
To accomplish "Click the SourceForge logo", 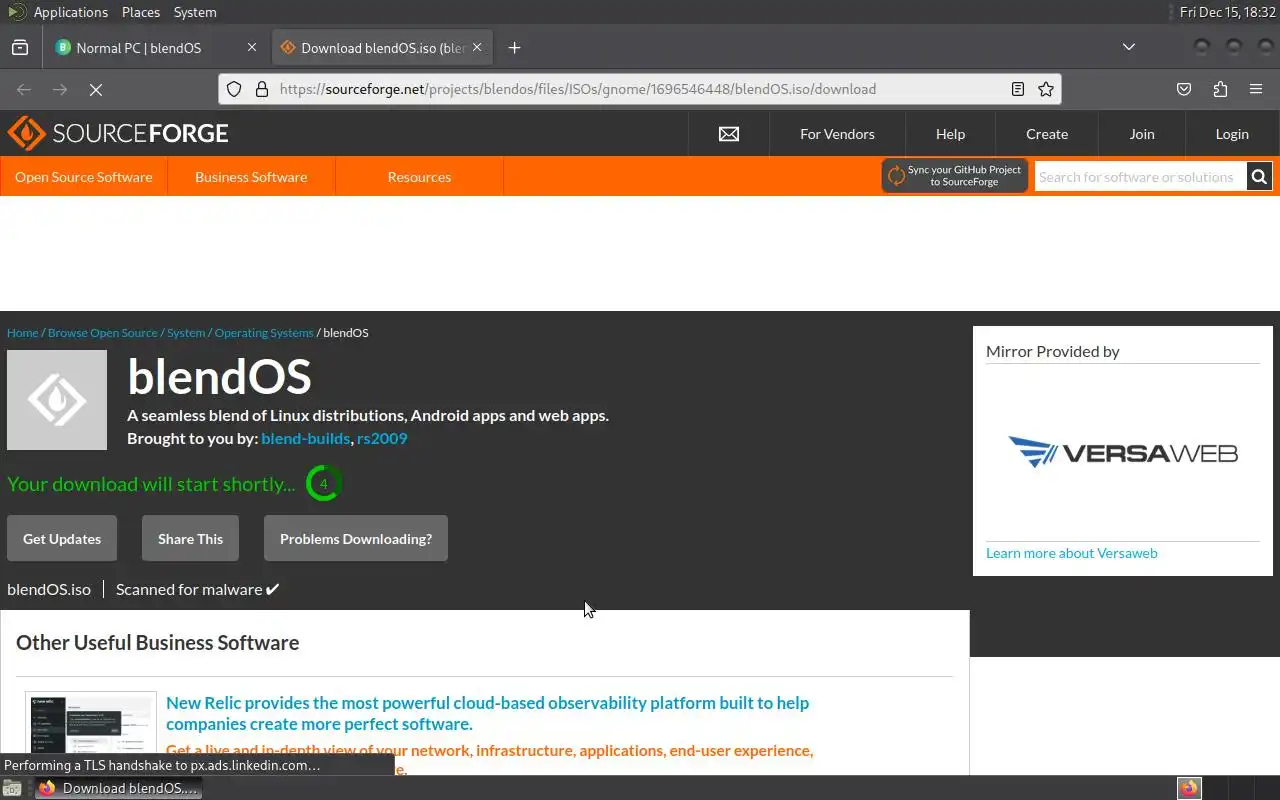I will pyautogui.click(x=118, y=133).
